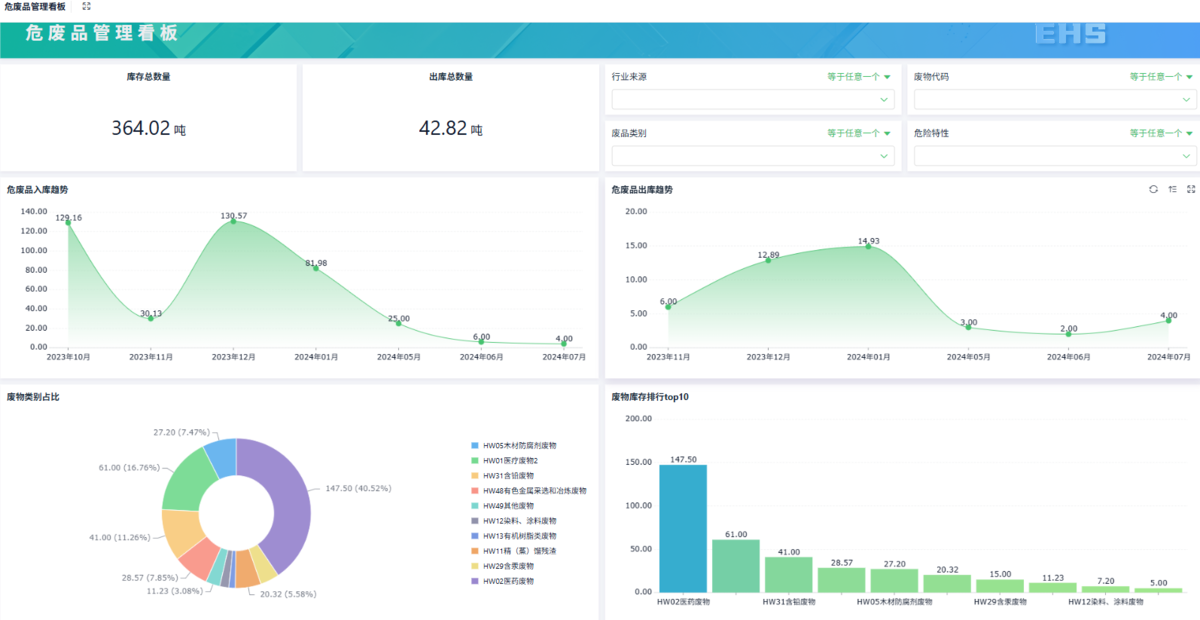The image size is (1200, 620).
Task: Click the purple 147.50 (40.52%) donut slice
Action: pyautogui.click(x=292, y=500)
